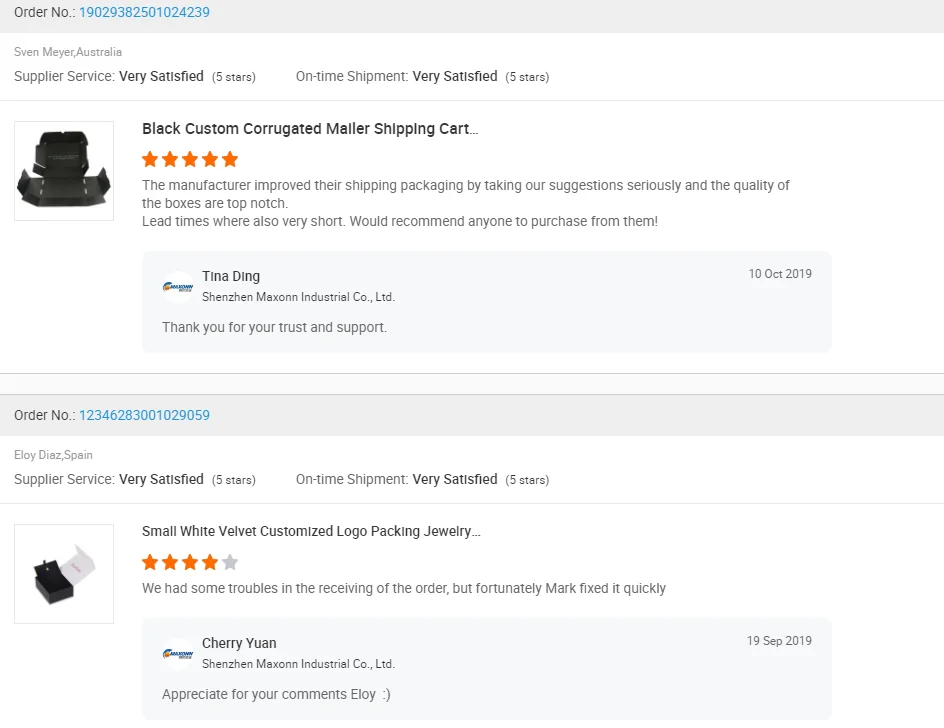This screenshot has height=728, width=944.
Task: Open the Black Custom Corrugated Mailer product title
Action: coord(310,128)
